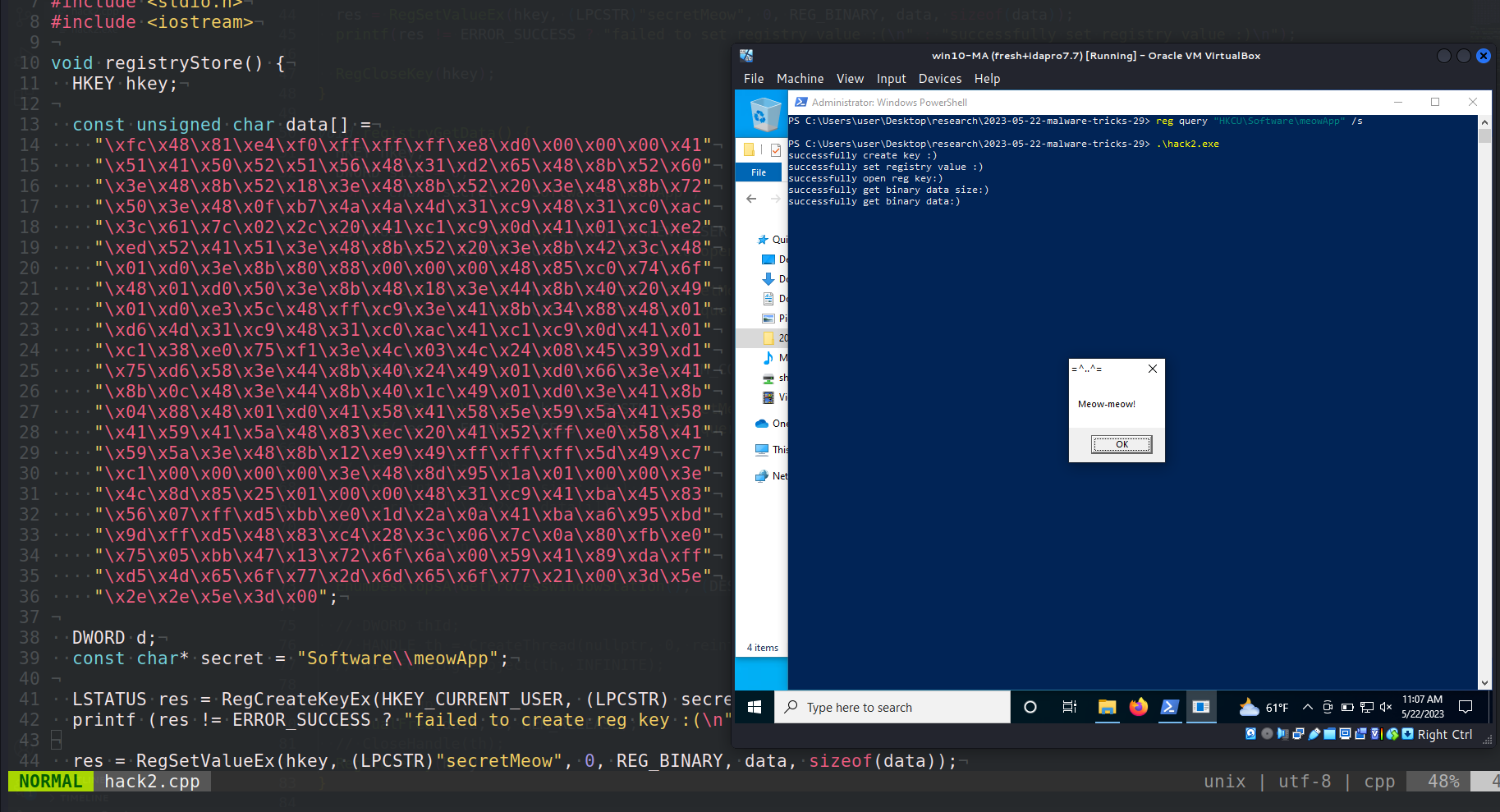The height and width of the screenshot is (812, 1500).
Task: Open the Devices menu in VirtualBox
Action: [939, 78]
